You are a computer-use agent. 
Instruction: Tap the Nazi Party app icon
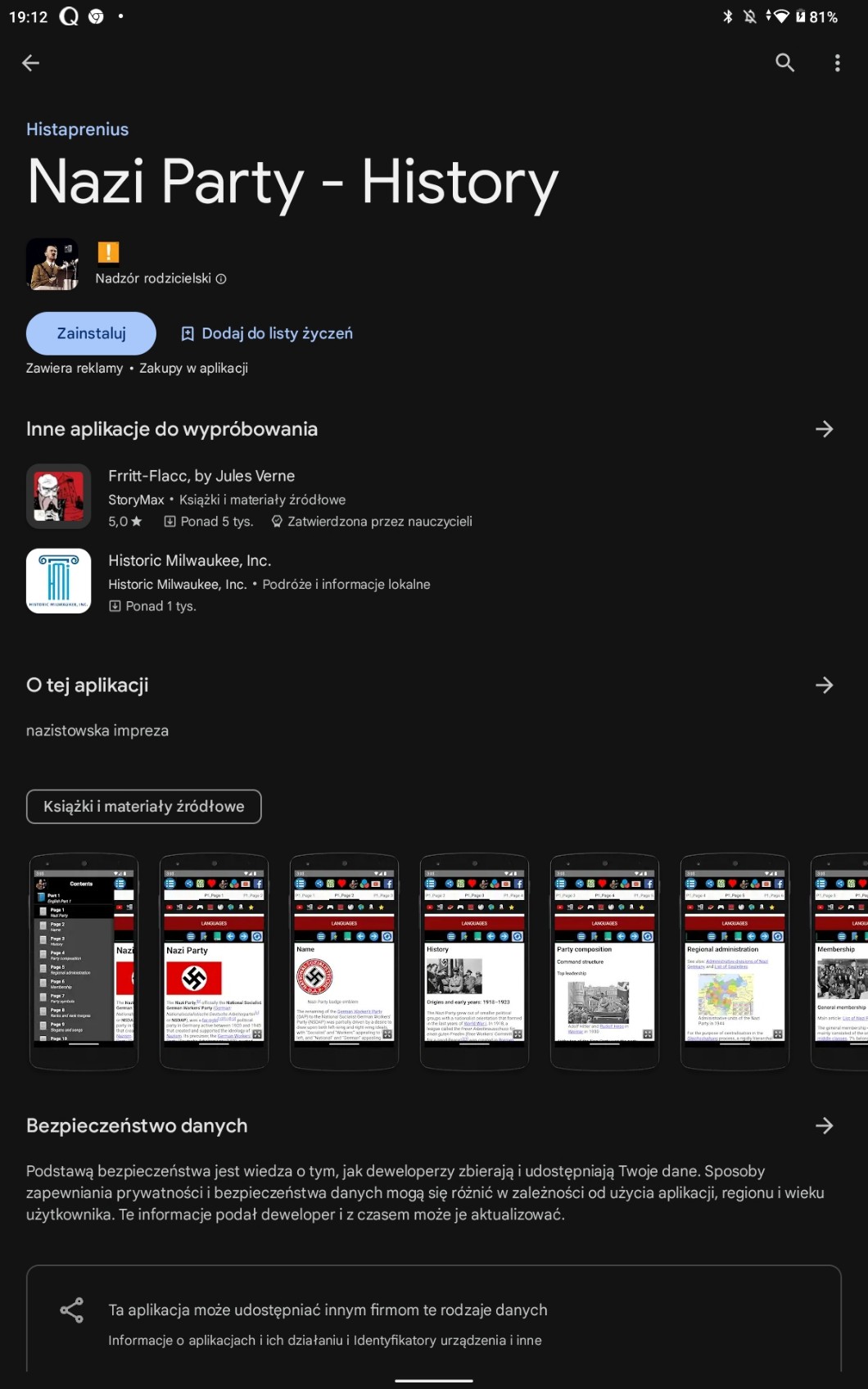(52, 265)
